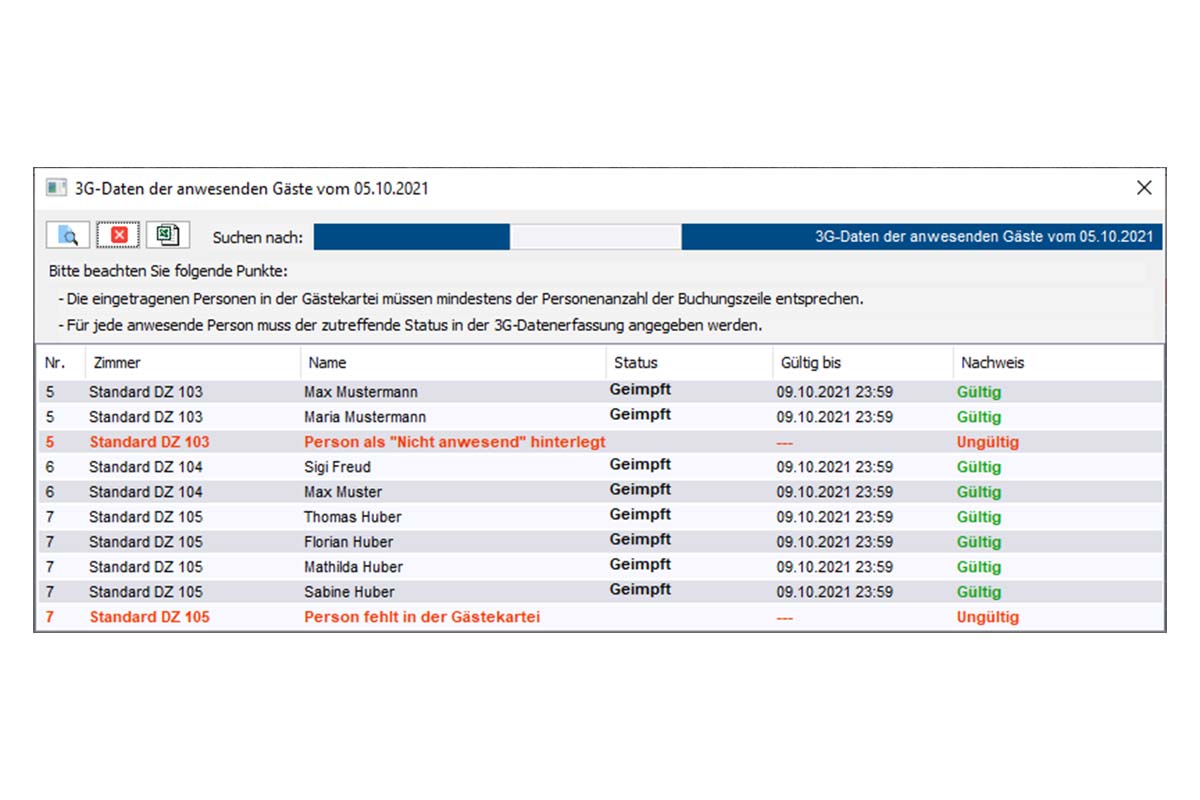Click the 'Status' column header
This screenshot has height=800, width=1200.
click(x=635, y=363)
